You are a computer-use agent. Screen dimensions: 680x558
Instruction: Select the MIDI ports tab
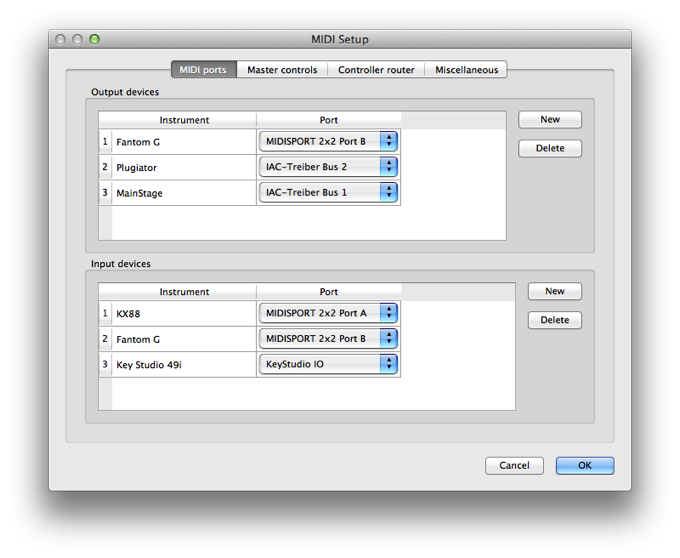(203, 70)
